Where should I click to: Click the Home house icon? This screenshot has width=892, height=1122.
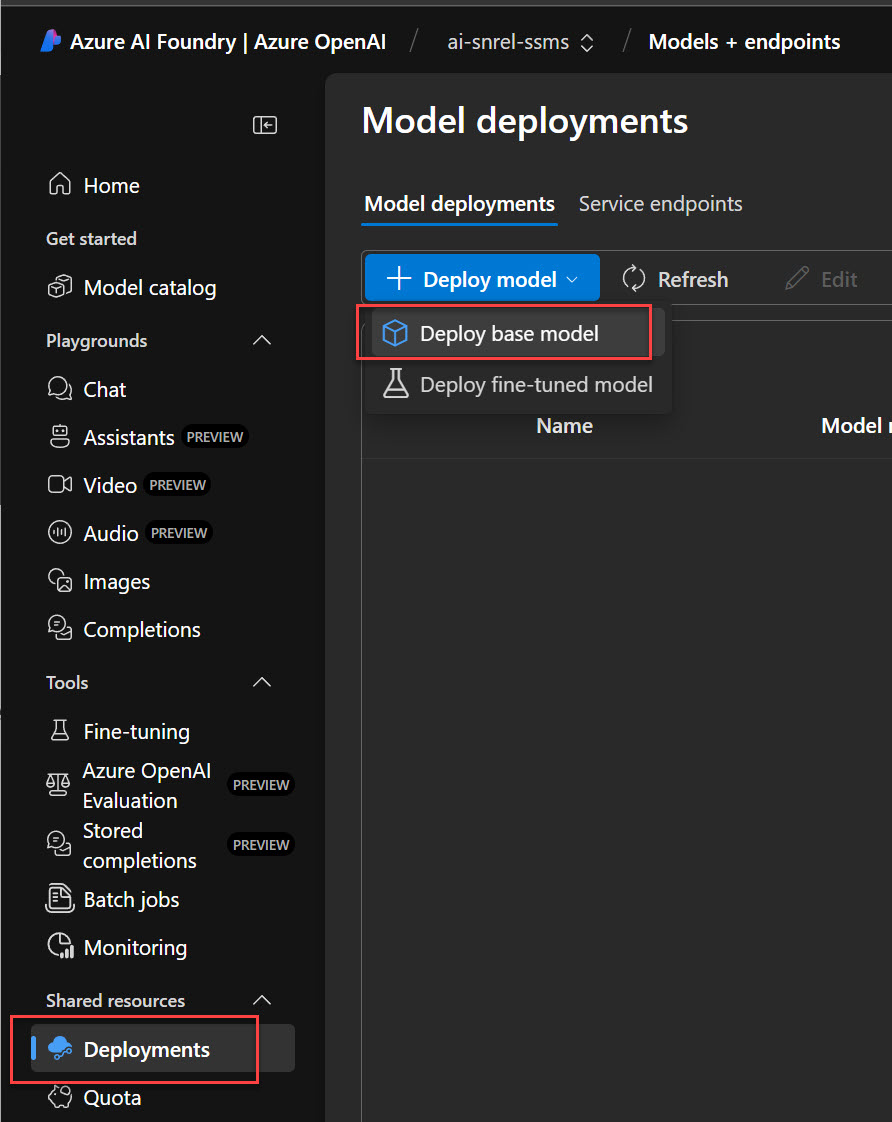(60, 185)
